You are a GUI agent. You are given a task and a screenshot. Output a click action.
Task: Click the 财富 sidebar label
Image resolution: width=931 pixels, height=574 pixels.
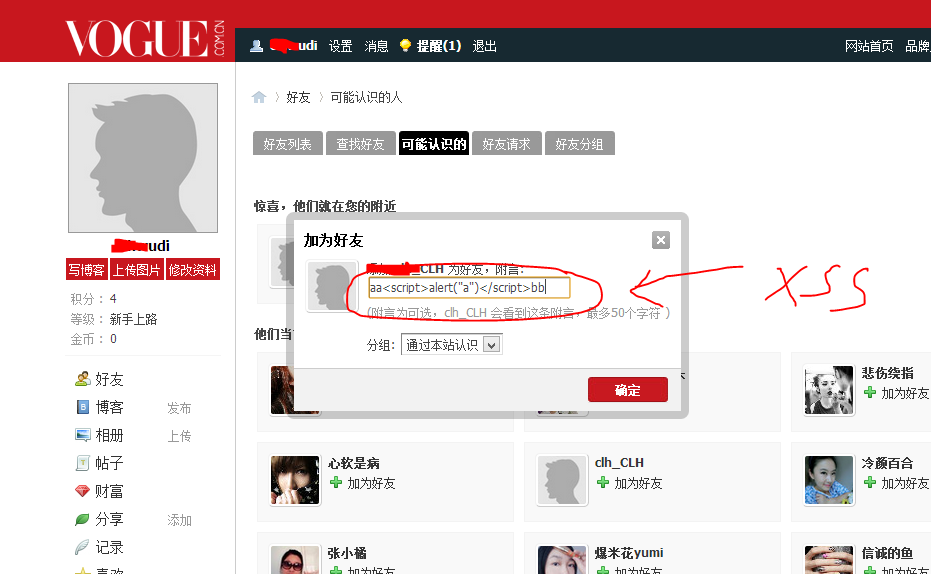coord(109,491)
